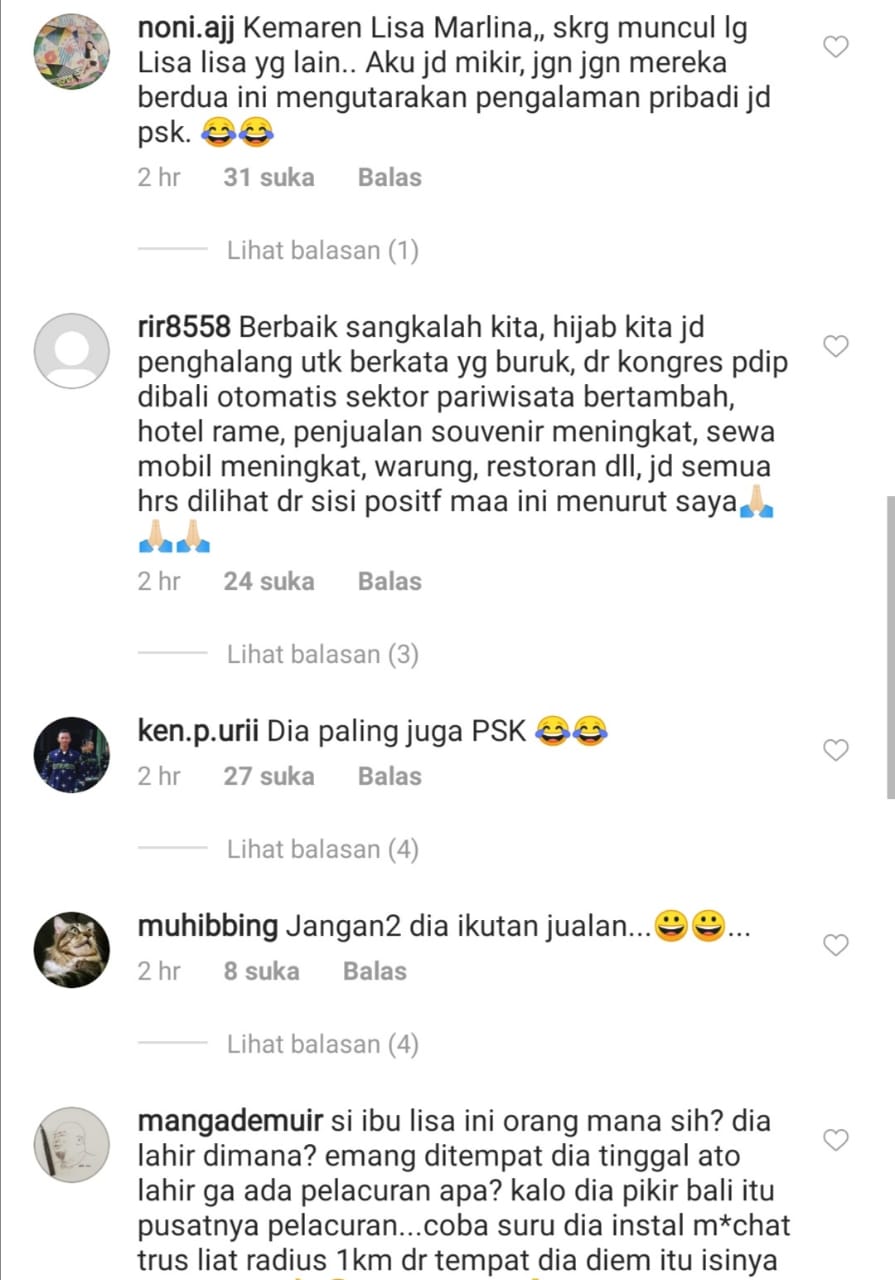Image resolution: width=895 pixels, height=1280 pixels.
Task: Tap heart icon on rir8558's comment
Action: pos(835,346)
